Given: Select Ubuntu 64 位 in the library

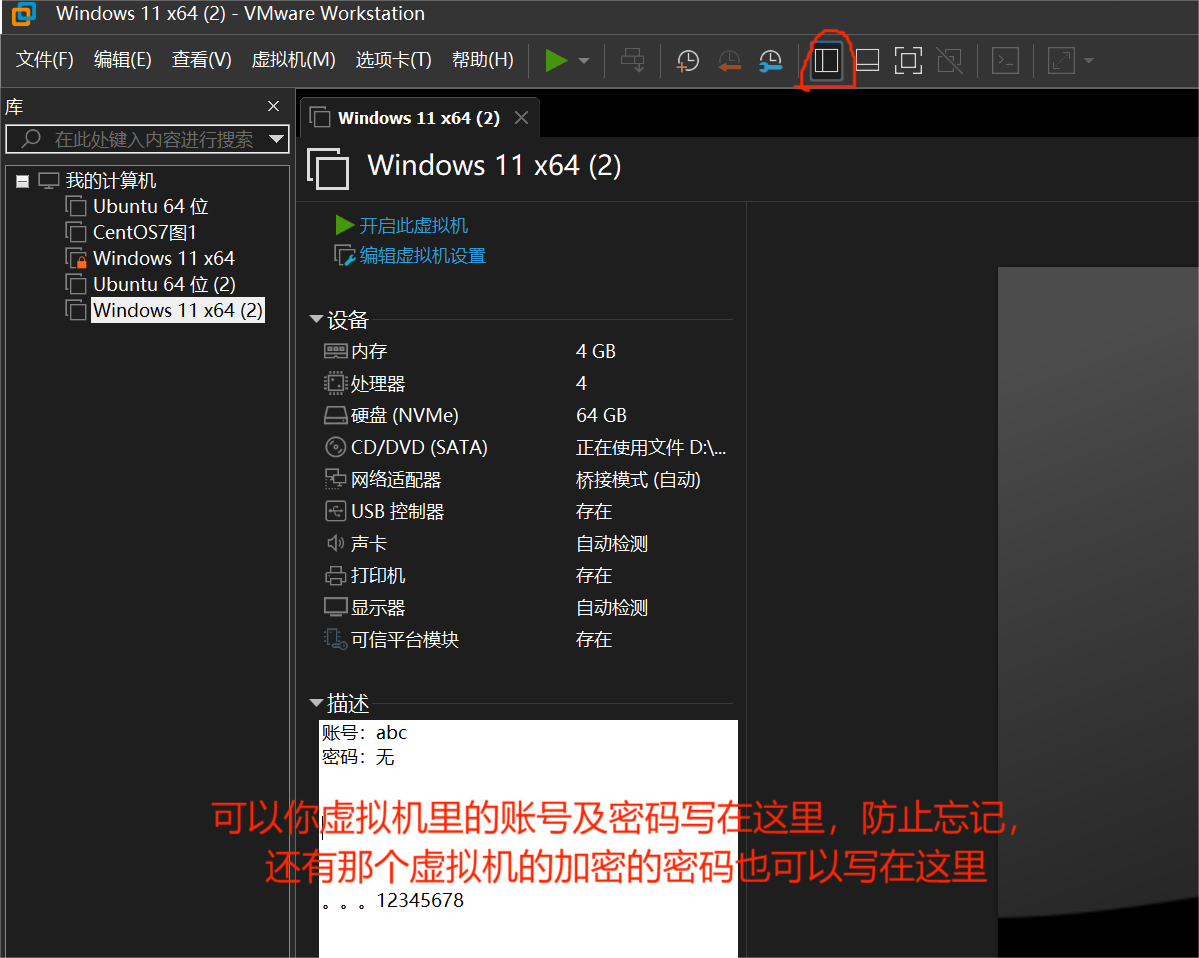Looking at the screenshot, I should (150, 206).
